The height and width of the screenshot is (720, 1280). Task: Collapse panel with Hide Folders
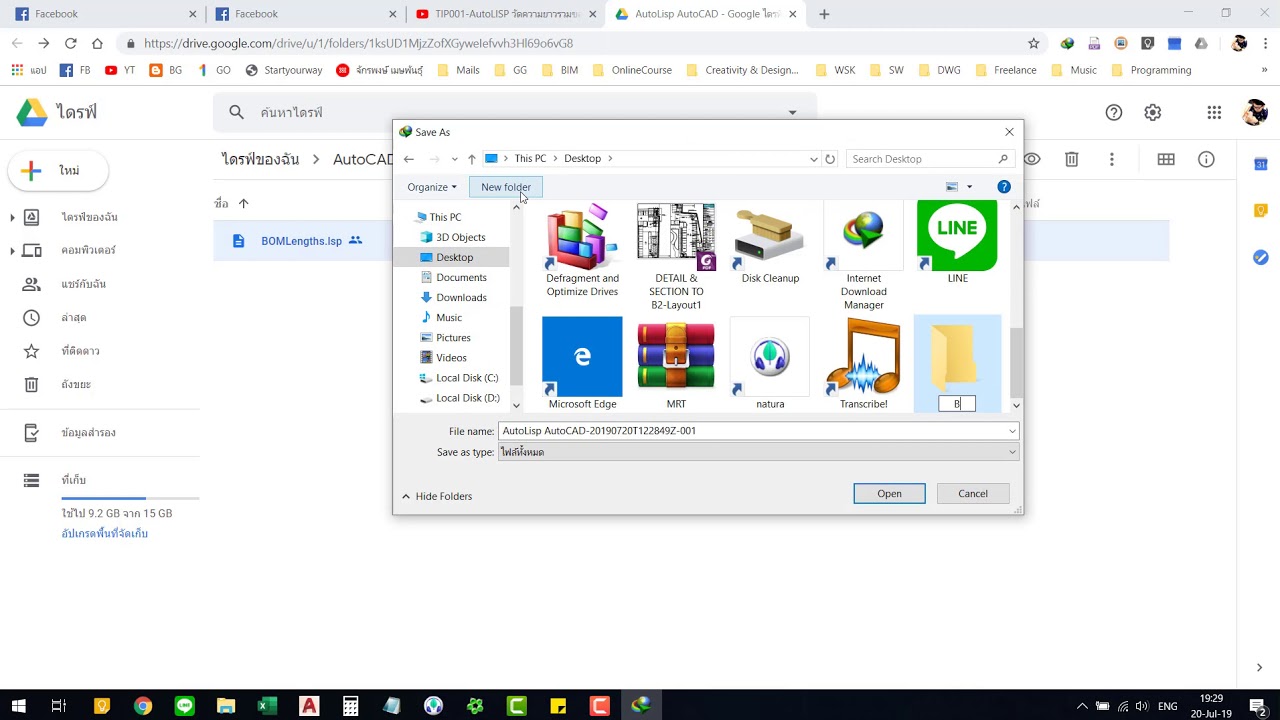(x=437, y=496)
